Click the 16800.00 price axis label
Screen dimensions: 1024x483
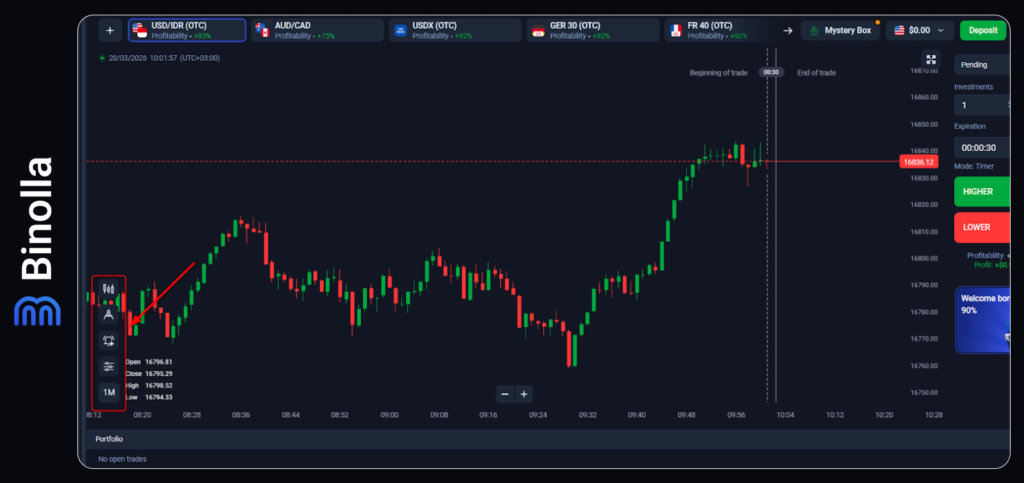[924, 258]
